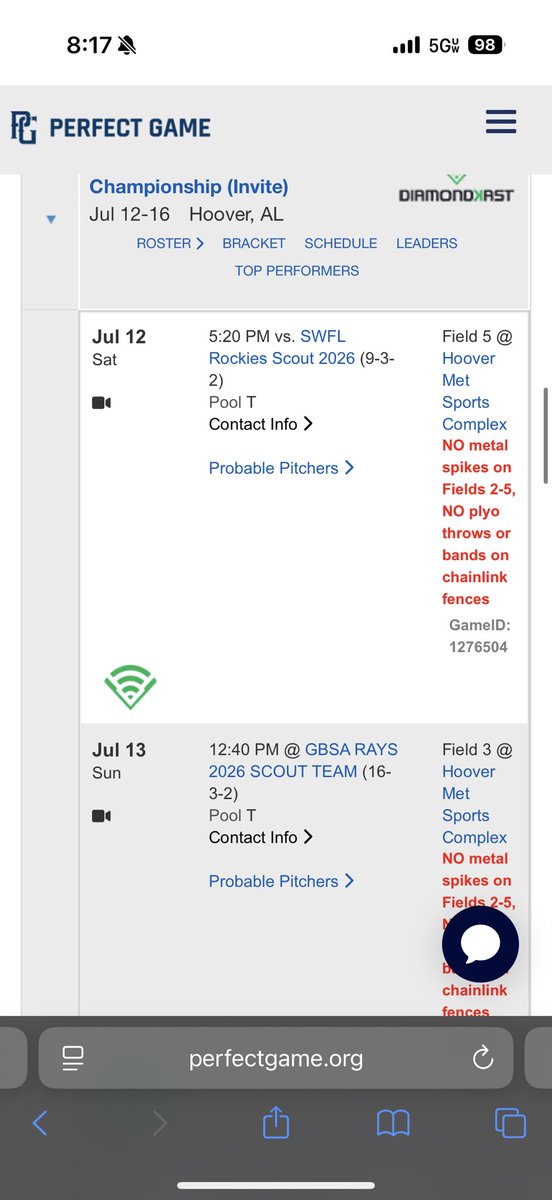The height and width of the screenshot is (1200, 552).
Task: Open the ROSTER tab link
Action: tap(170, 243)
